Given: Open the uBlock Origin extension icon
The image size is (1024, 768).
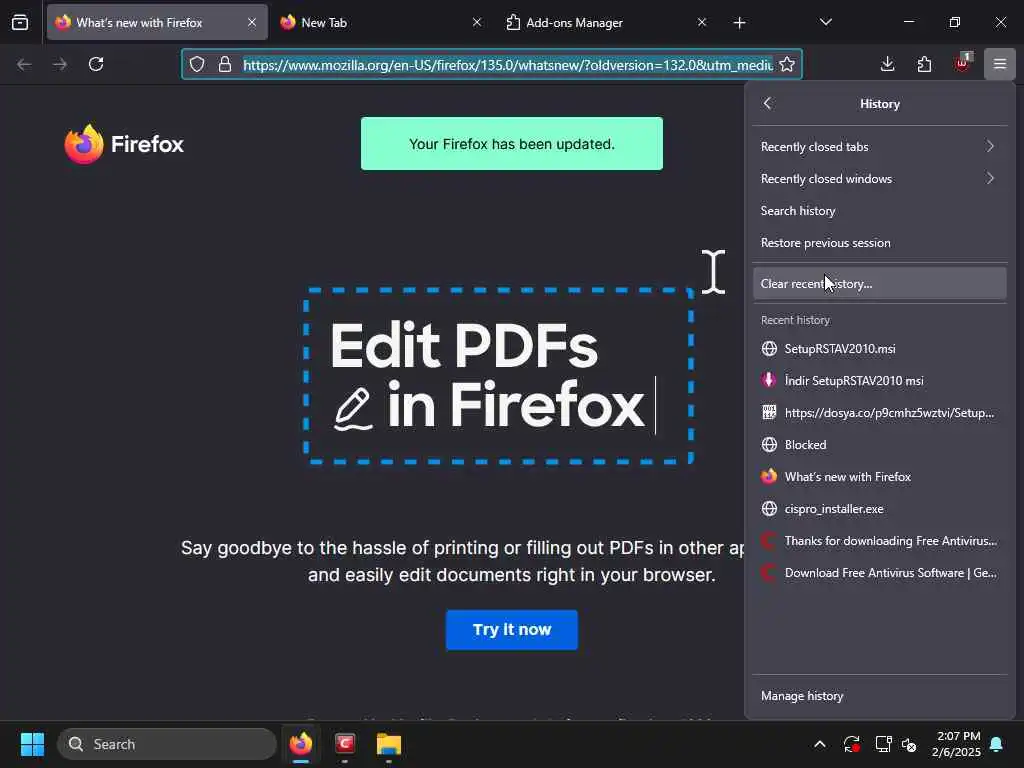Looking at the screenshot, I should click(x=962, y=63).
